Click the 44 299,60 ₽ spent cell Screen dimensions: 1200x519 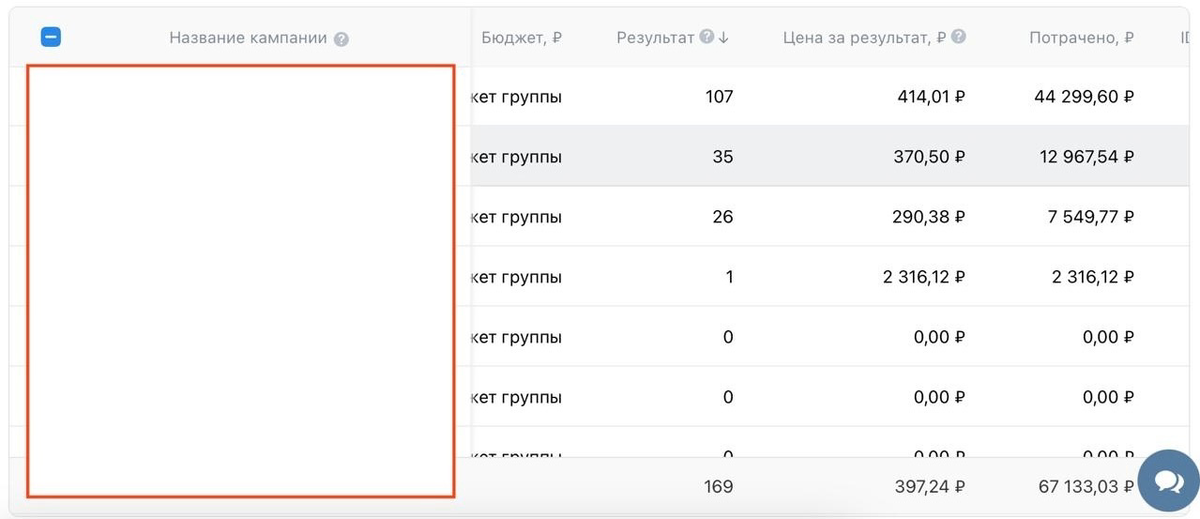[1084, 97]
